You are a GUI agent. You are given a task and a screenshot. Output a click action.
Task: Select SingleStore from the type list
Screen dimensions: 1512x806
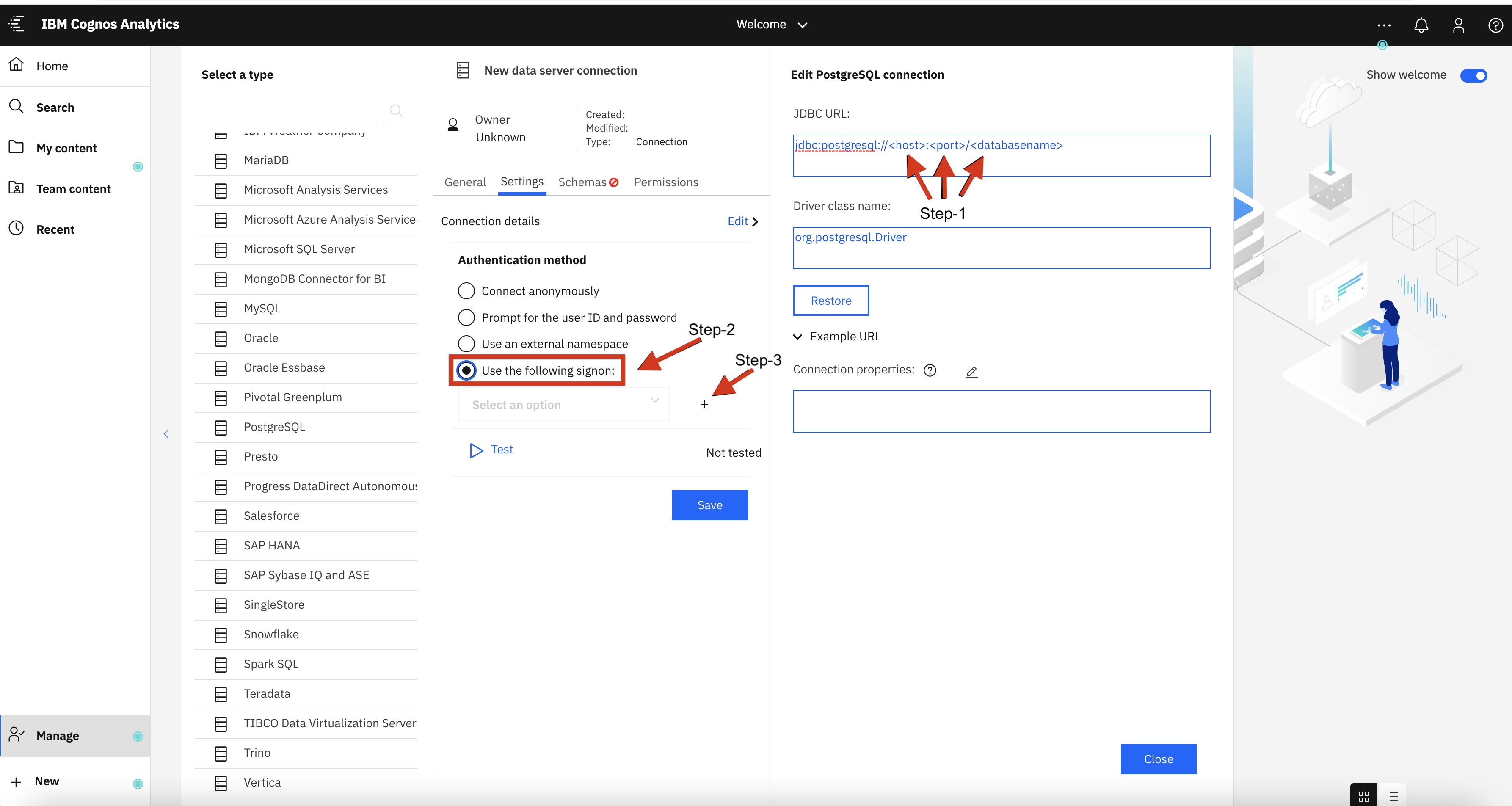coord(306,605)
